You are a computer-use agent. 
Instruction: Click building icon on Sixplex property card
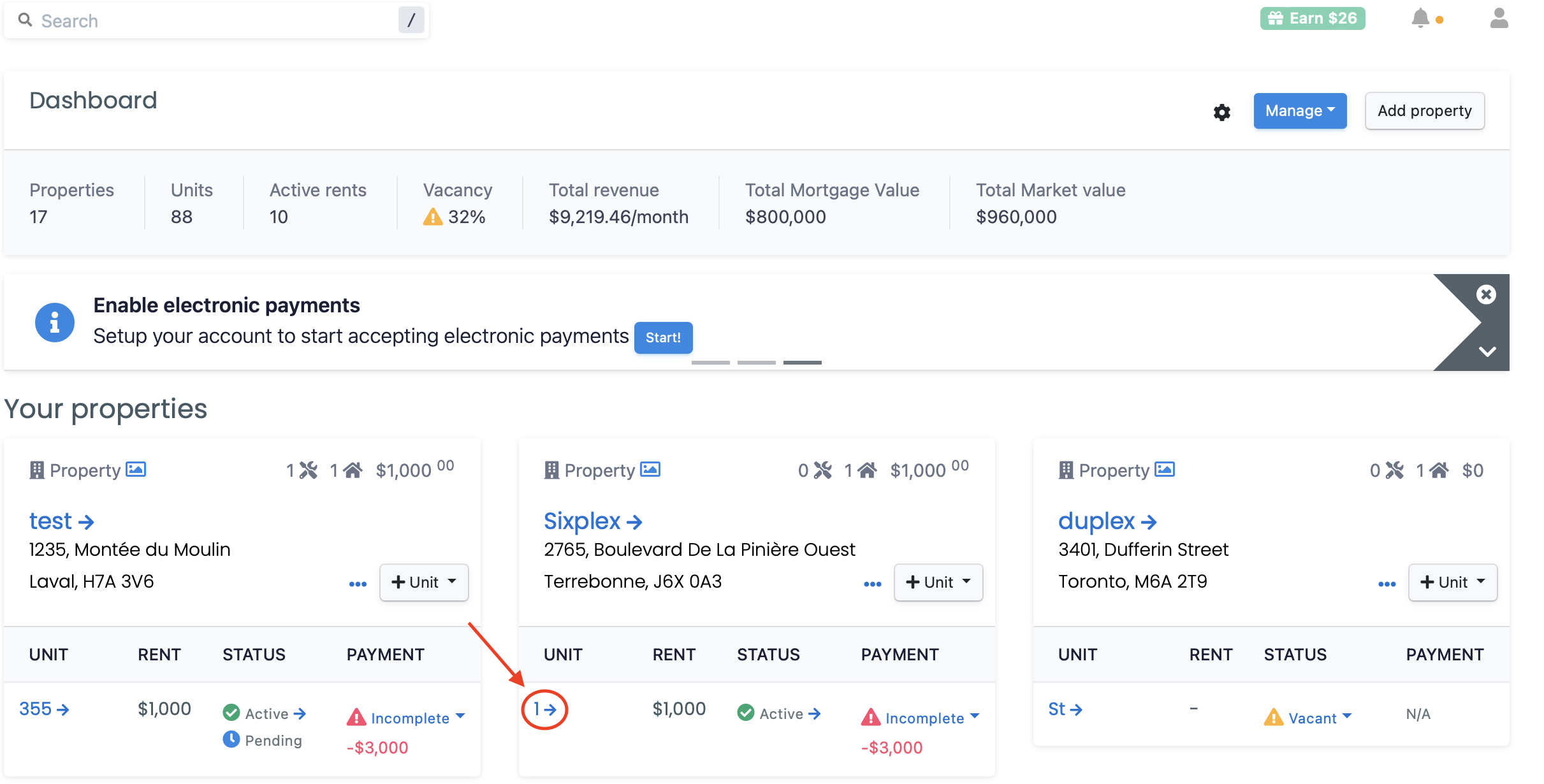point(551,470)
